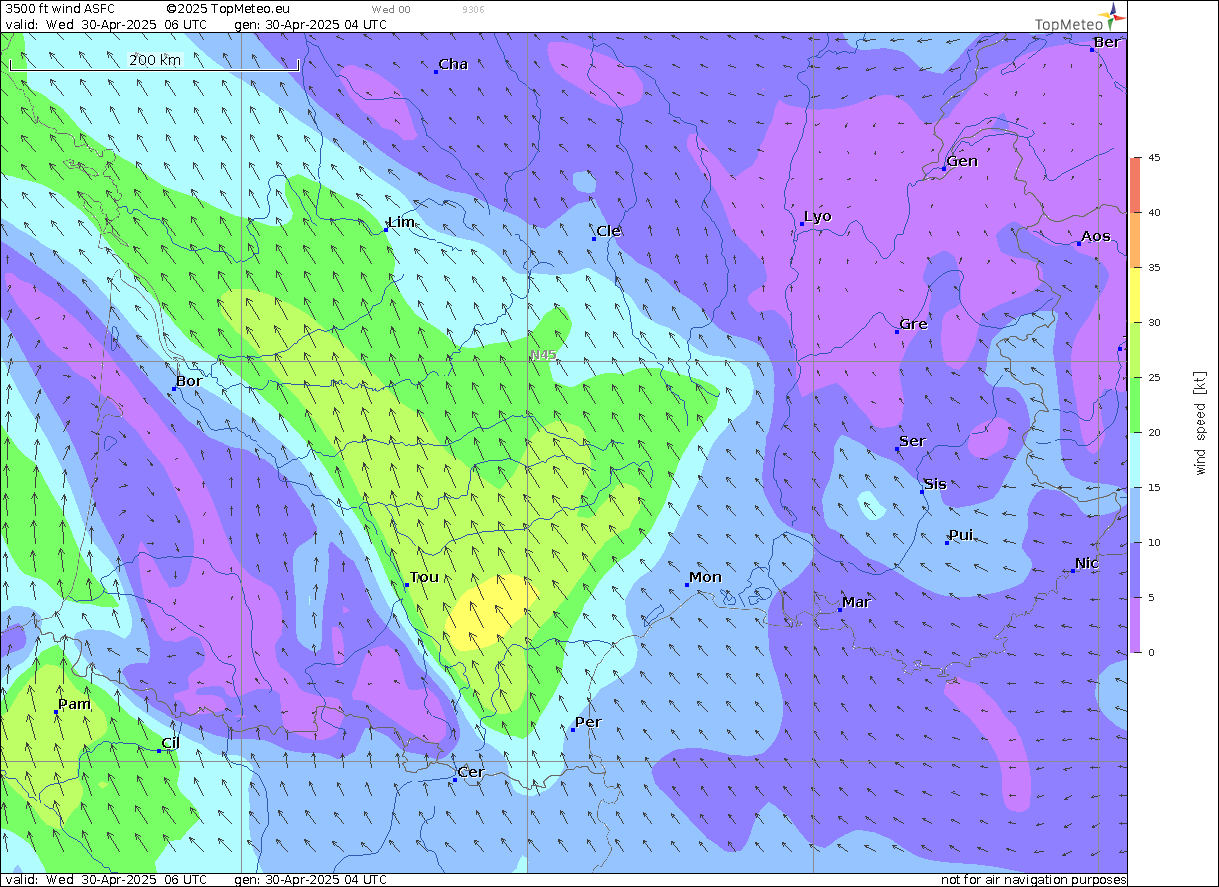1219x887 pixels.
Task: Click the pale cyan 15–20 kt legend band
Action: click(x=1135, y=460)
